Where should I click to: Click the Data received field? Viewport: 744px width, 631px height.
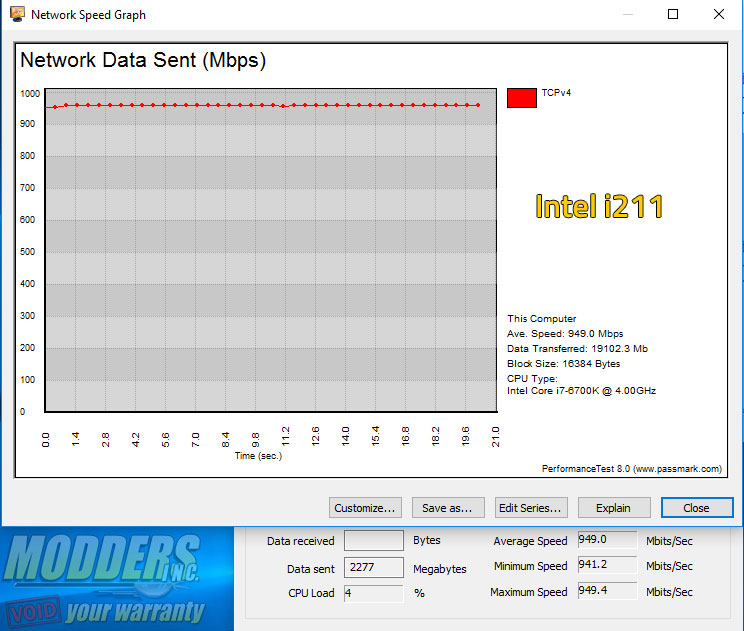pyautogui.click(x=373, y=540)
